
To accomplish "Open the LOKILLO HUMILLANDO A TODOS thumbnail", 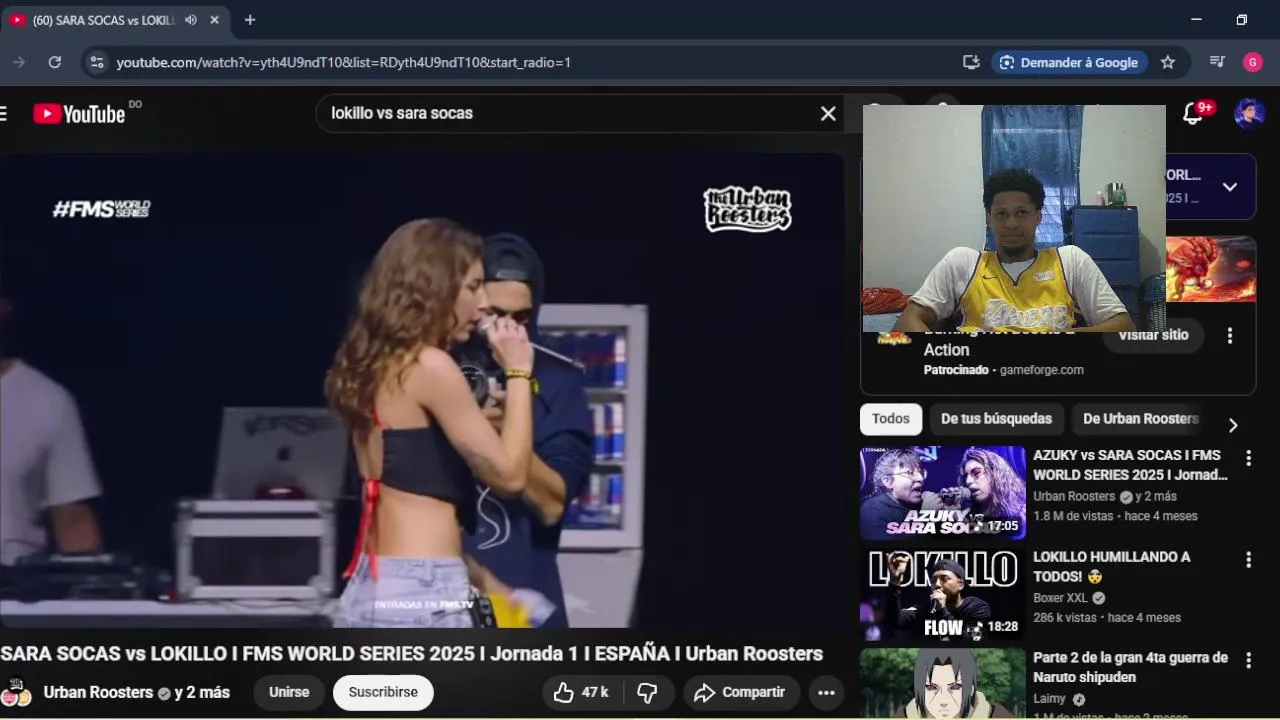I will [943, 594].
